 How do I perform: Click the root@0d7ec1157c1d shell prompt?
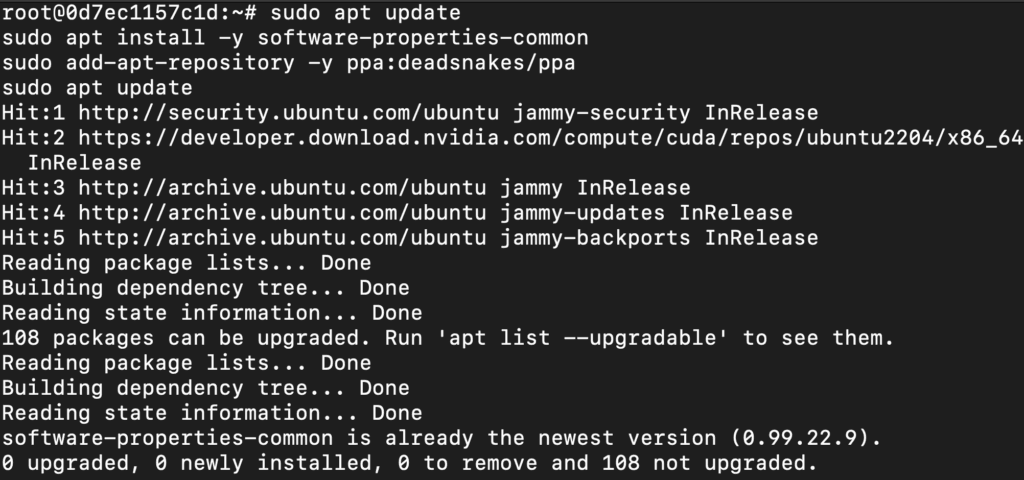click(x=129, y=13)
